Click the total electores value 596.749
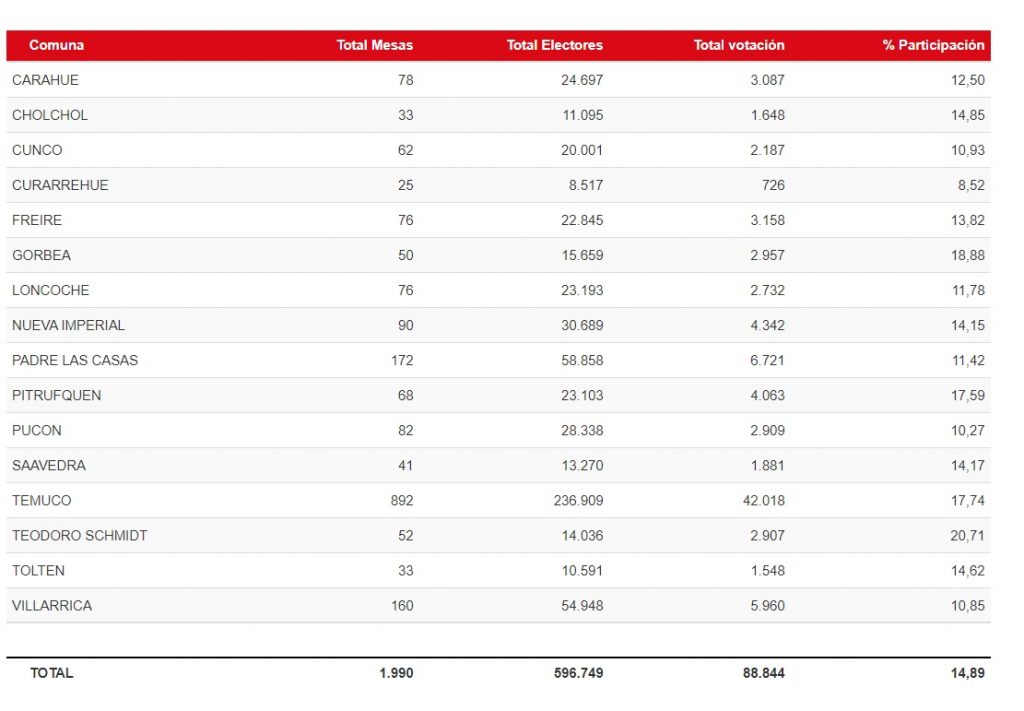Image resolution: width=1024 pixels, height=711 pixels. tap(579, 673)
